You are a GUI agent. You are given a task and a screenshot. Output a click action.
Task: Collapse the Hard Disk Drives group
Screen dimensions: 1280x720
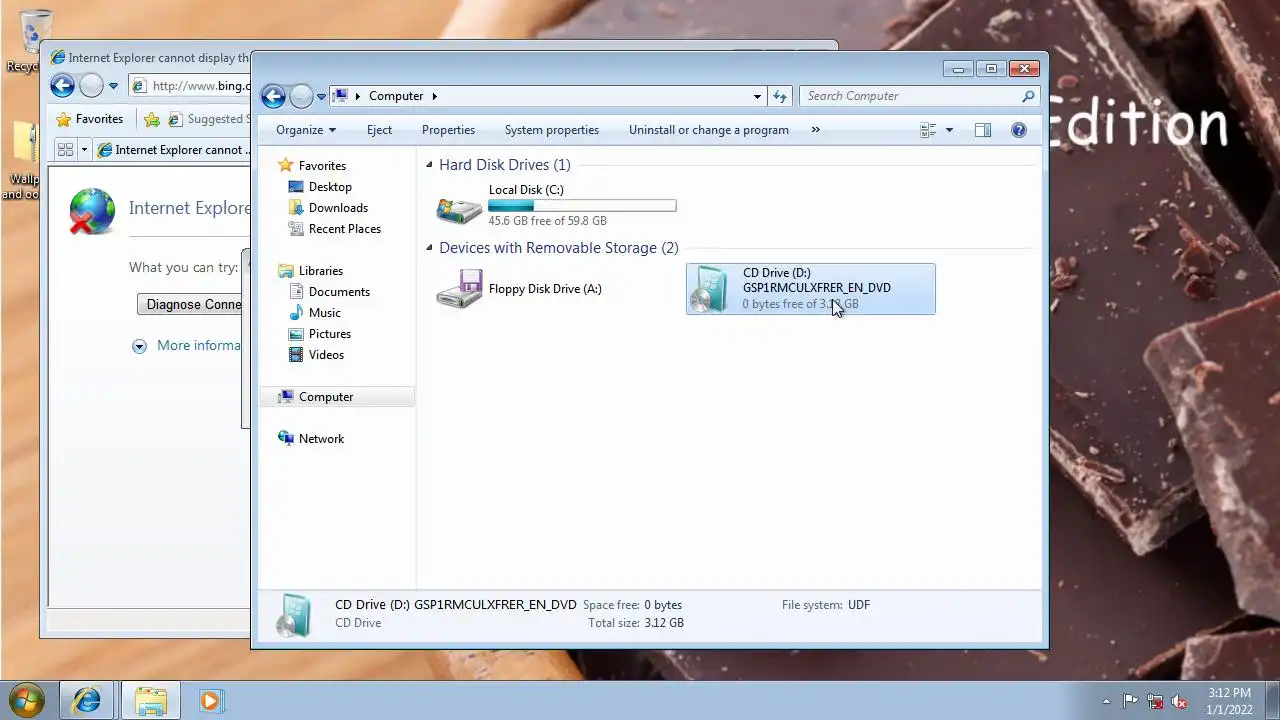430,165
